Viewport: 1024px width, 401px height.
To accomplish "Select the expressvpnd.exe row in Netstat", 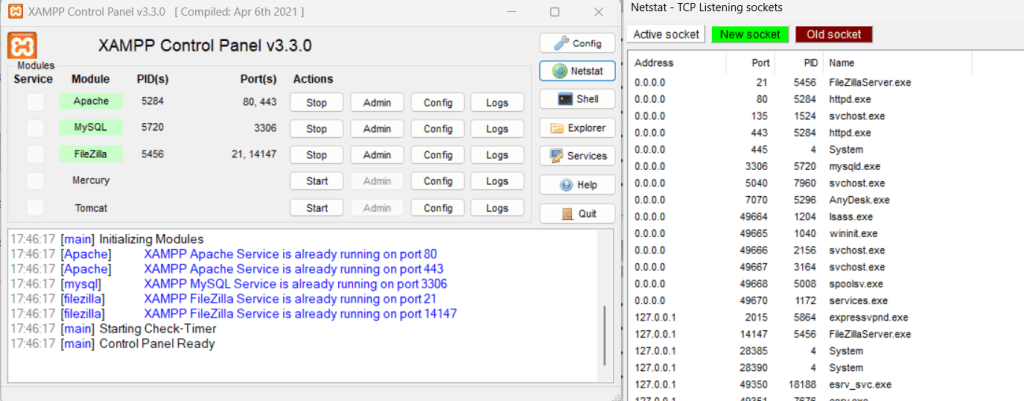I will coord(825,317).
